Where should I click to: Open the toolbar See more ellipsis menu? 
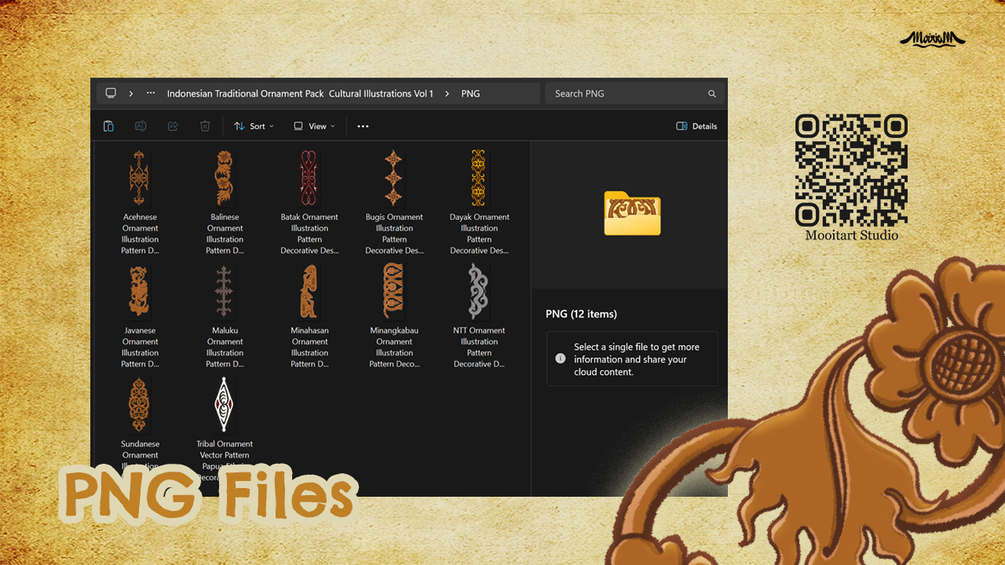pyautogui.click(x=363, y=126)
